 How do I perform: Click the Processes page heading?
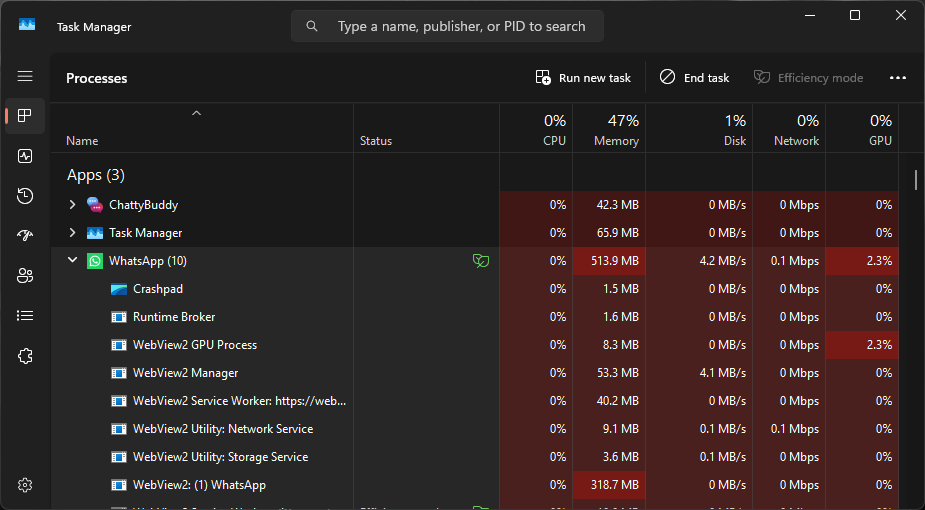97,78
